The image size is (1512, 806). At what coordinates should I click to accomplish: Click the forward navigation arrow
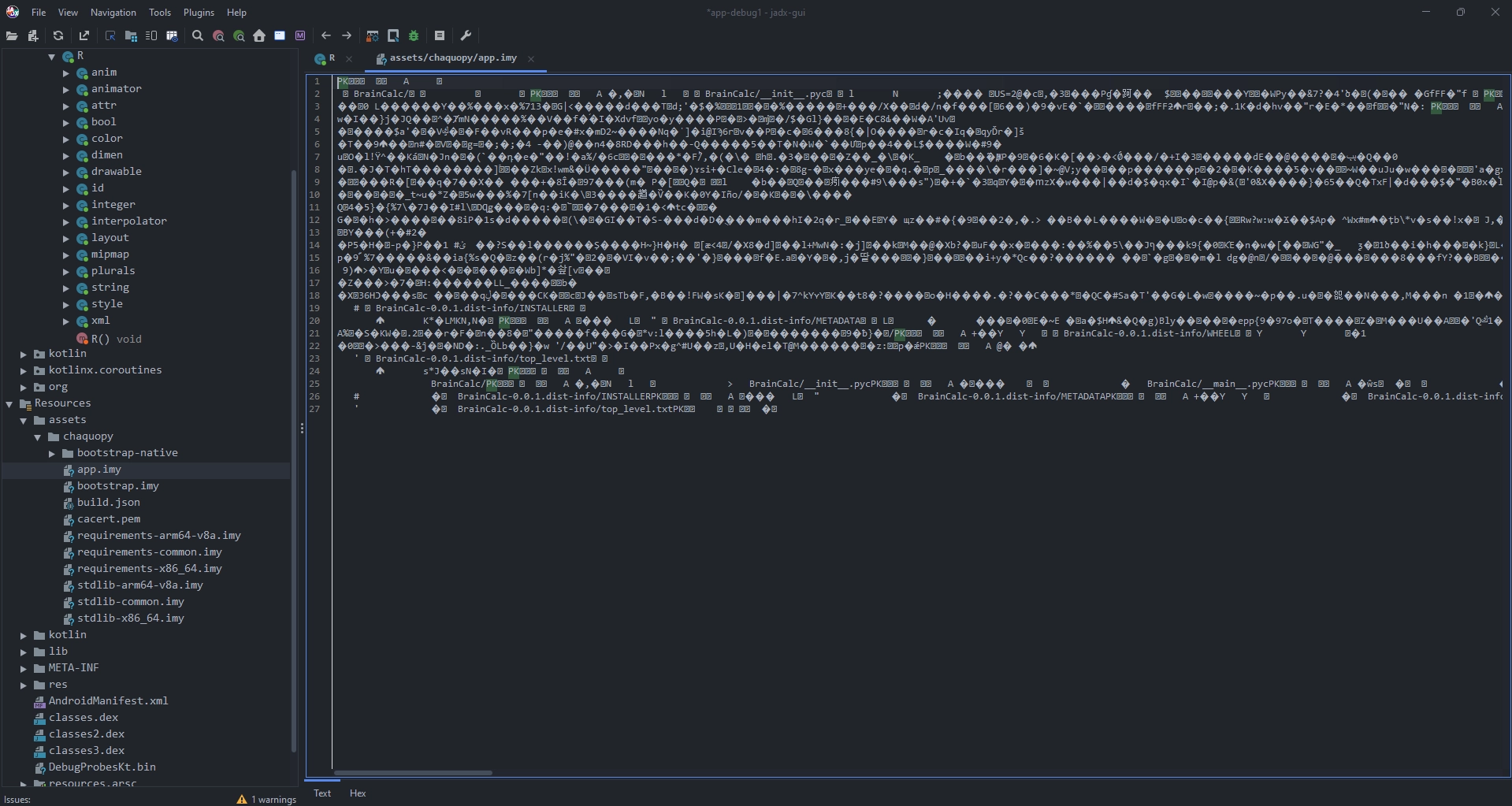tap(347, 35)
